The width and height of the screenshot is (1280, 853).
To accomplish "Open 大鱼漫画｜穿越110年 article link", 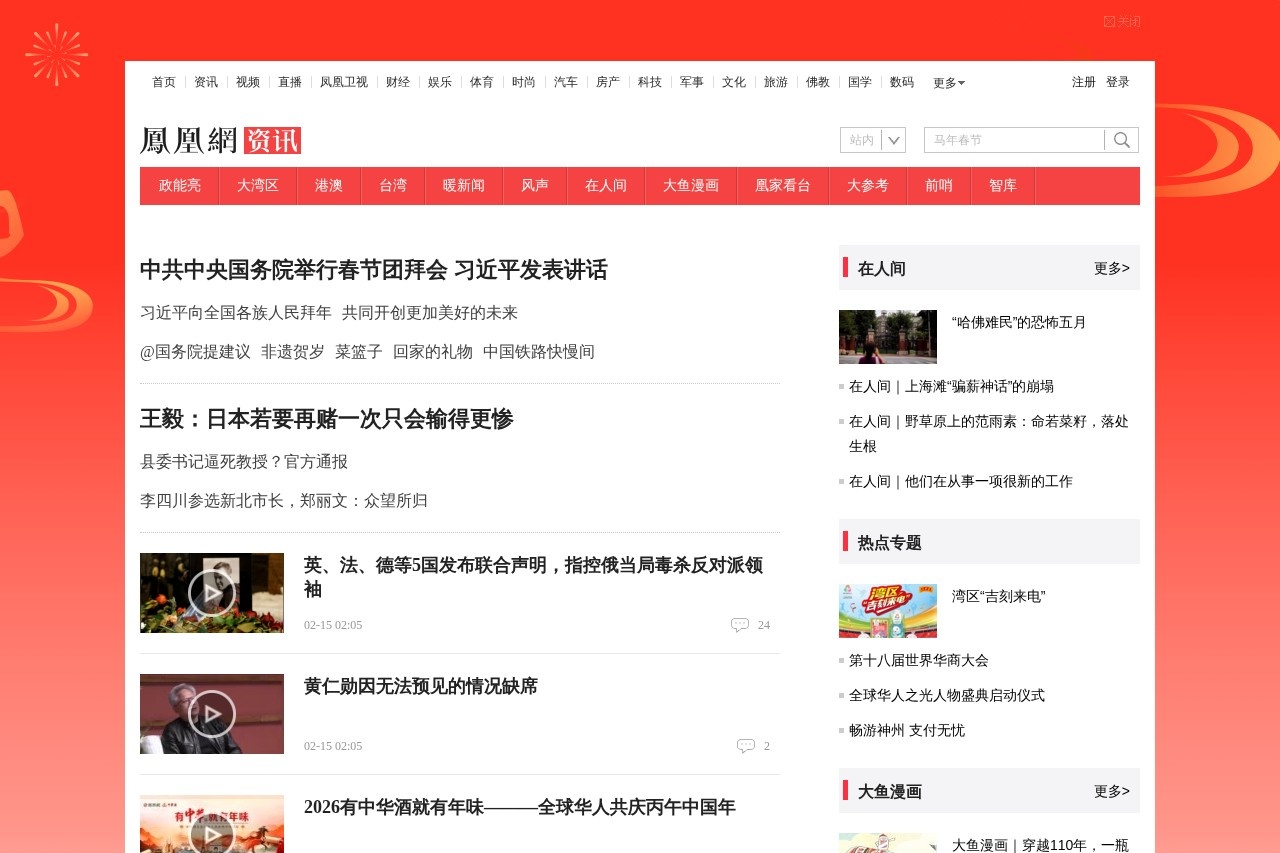I will click(1040, 845).
